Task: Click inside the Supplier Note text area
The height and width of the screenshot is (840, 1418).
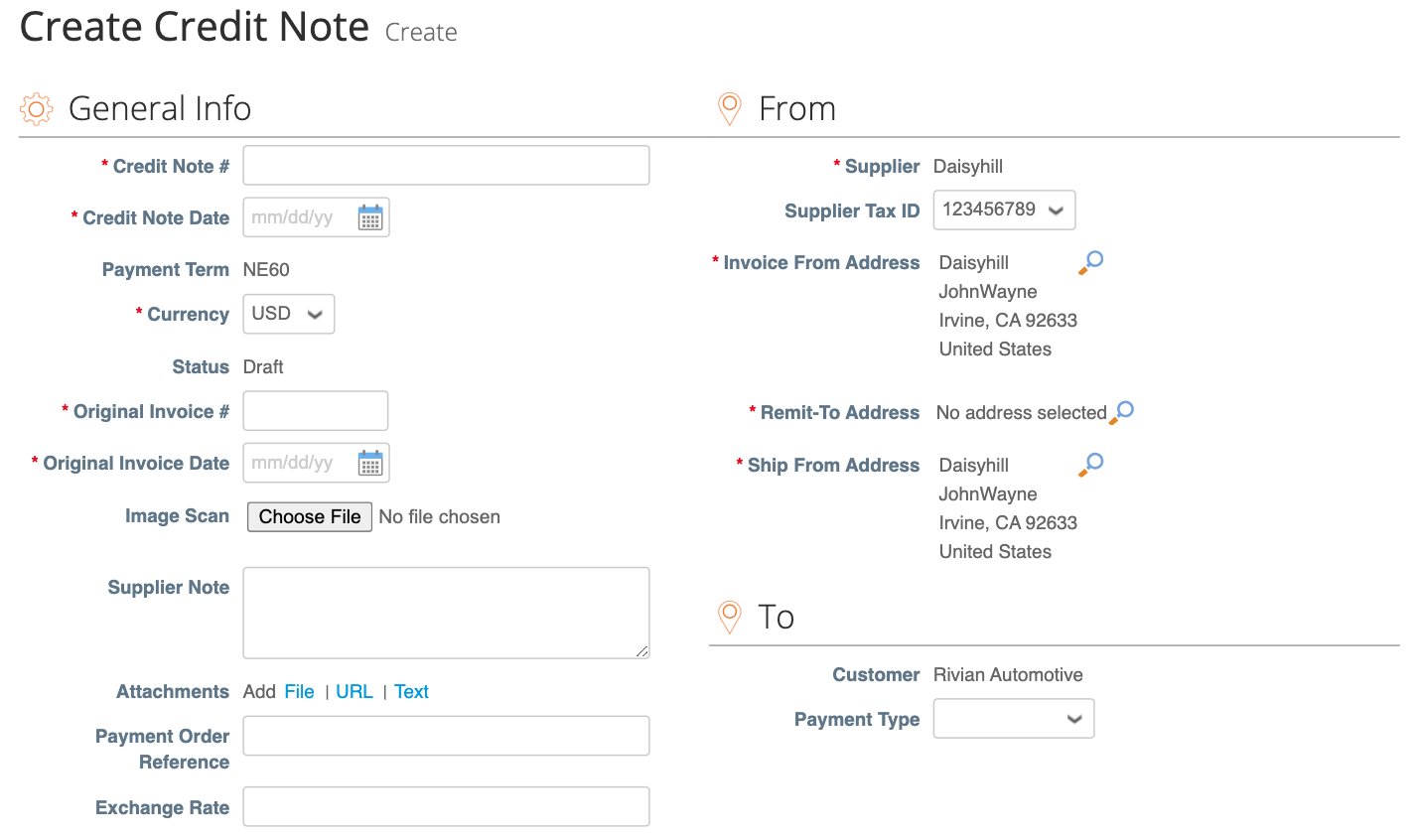Action: [446, 611]
